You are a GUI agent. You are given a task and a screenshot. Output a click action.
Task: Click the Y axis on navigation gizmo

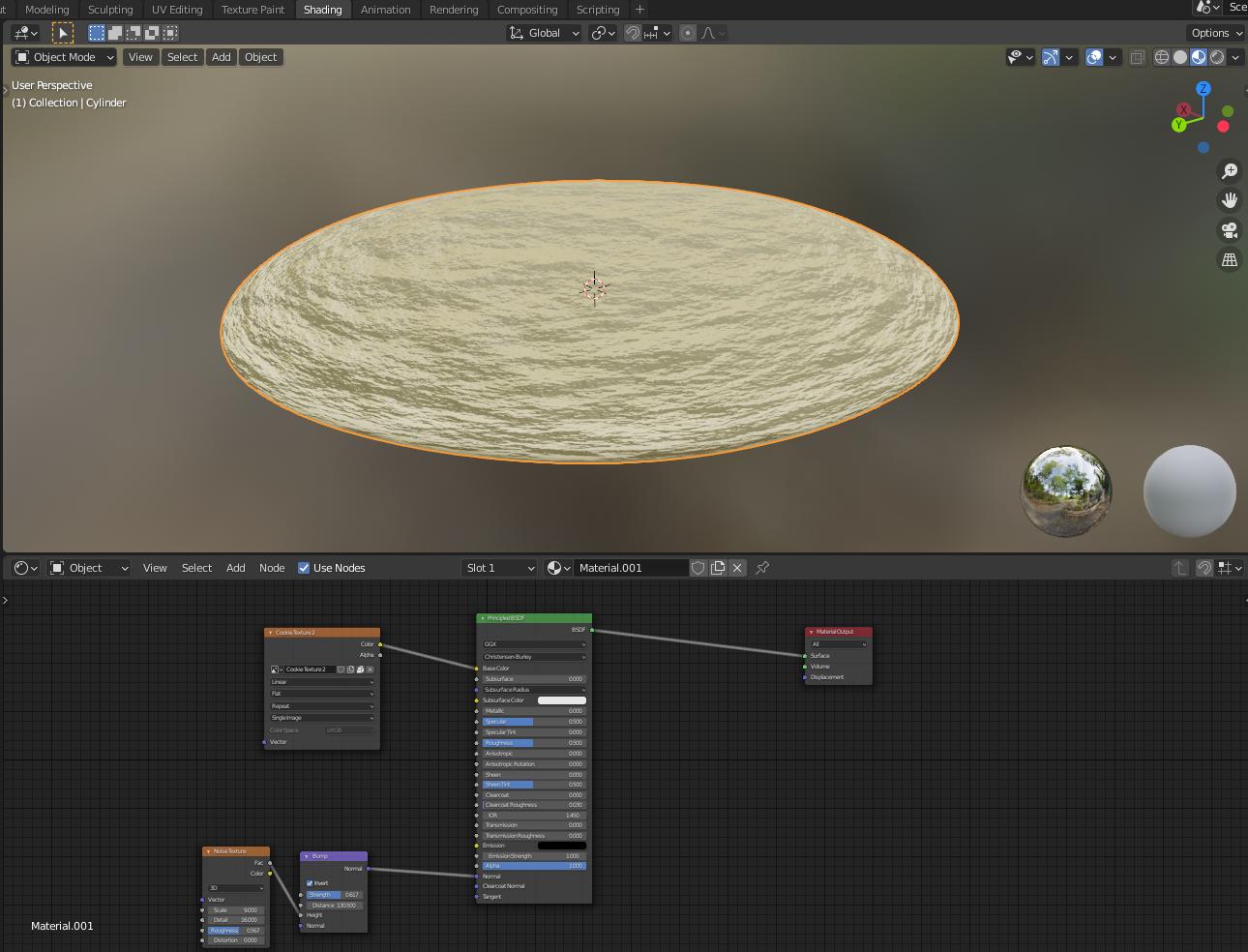tap(1178, 125)
